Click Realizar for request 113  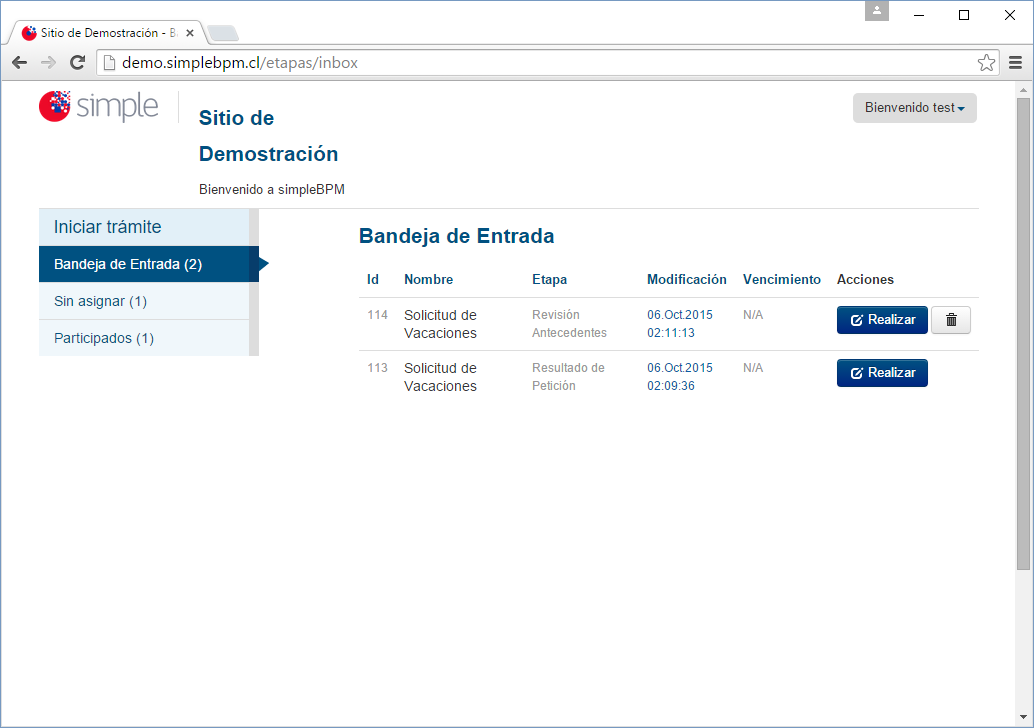pyautogui.click(x=882, y=373)
